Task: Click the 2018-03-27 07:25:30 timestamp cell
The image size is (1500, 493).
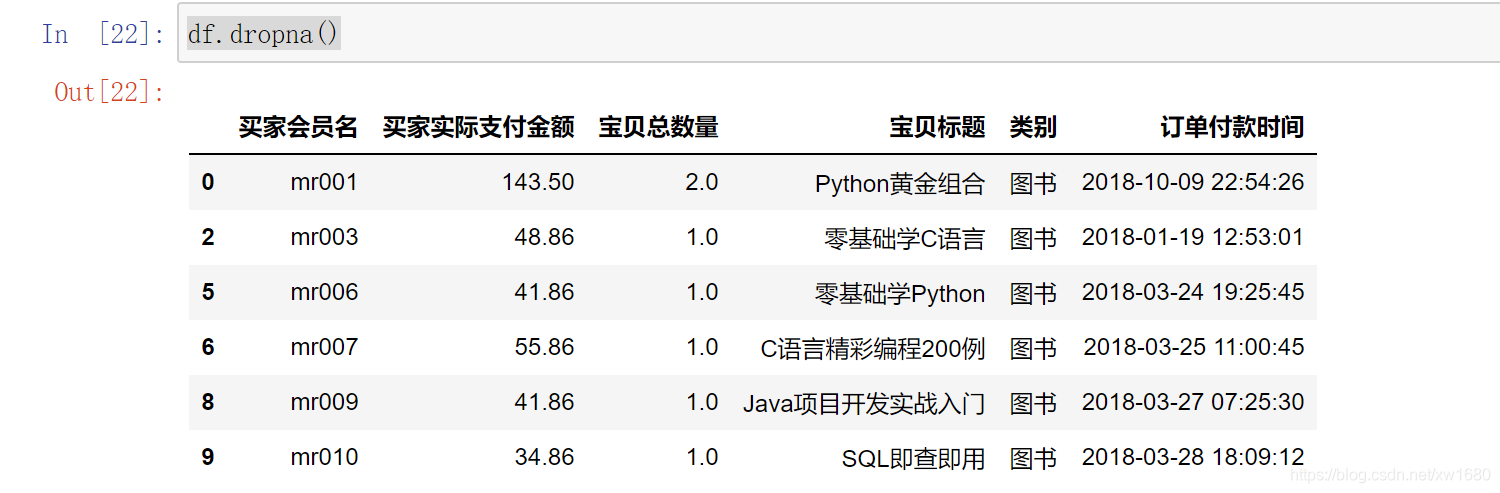Action: click(1193, 402)
